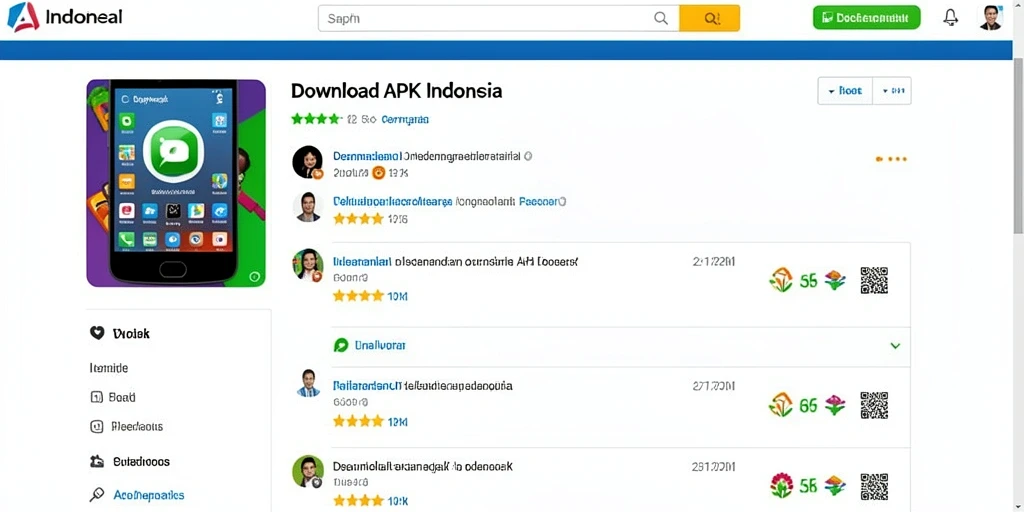
Task: Open the Deanniolat entry title
Action: pos(423,467)
